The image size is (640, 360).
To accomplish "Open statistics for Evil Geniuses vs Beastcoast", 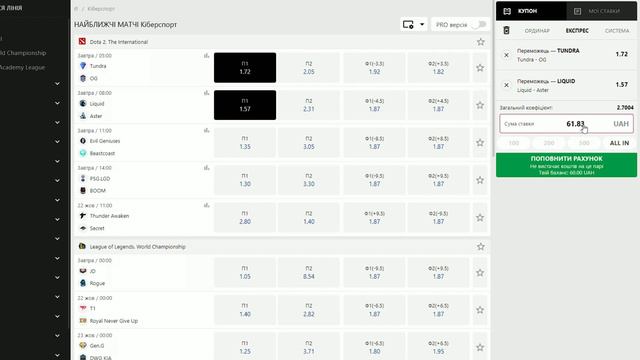I will (207, 131).
